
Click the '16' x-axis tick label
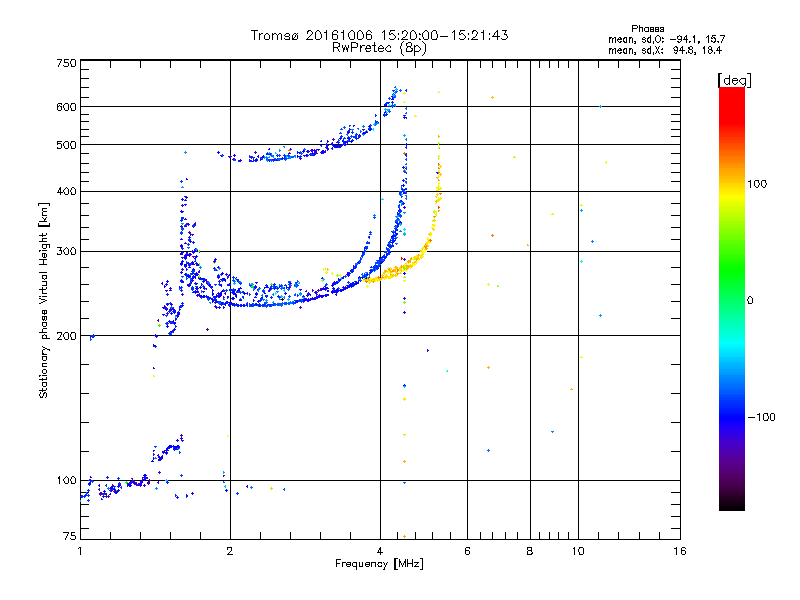pos(680,551)
